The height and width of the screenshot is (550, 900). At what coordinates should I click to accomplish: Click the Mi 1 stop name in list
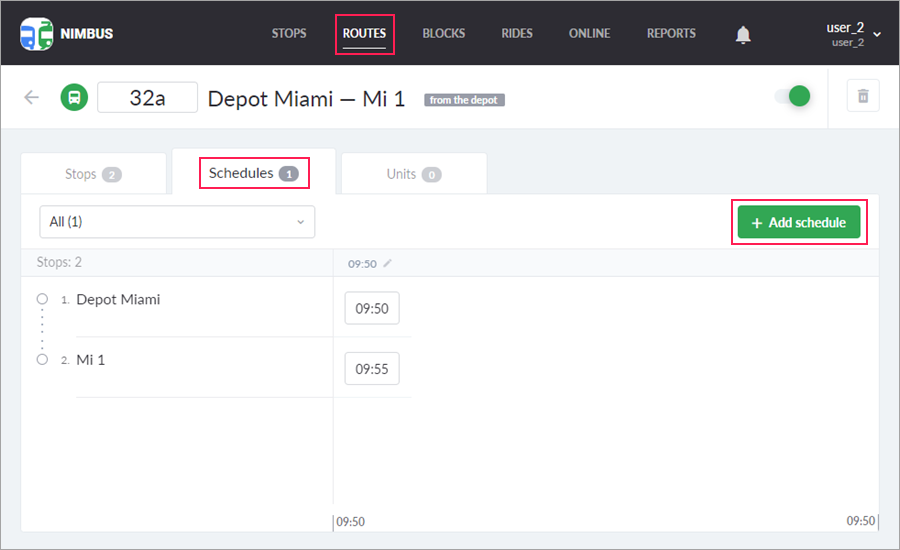91,360
